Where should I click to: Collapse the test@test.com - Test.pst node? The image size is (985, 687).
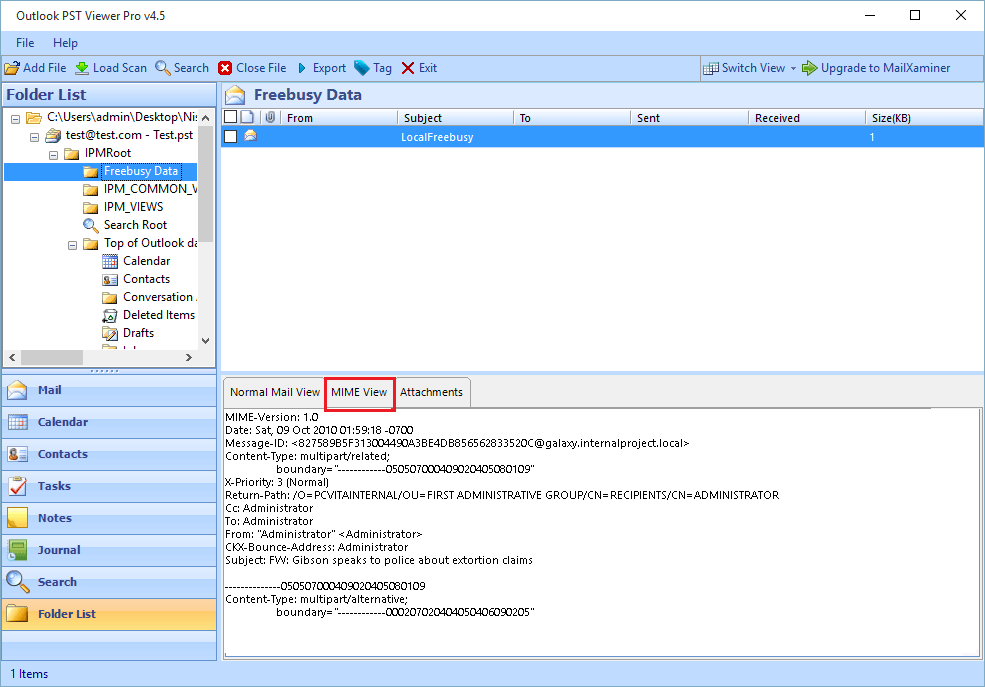coord(35,137)
